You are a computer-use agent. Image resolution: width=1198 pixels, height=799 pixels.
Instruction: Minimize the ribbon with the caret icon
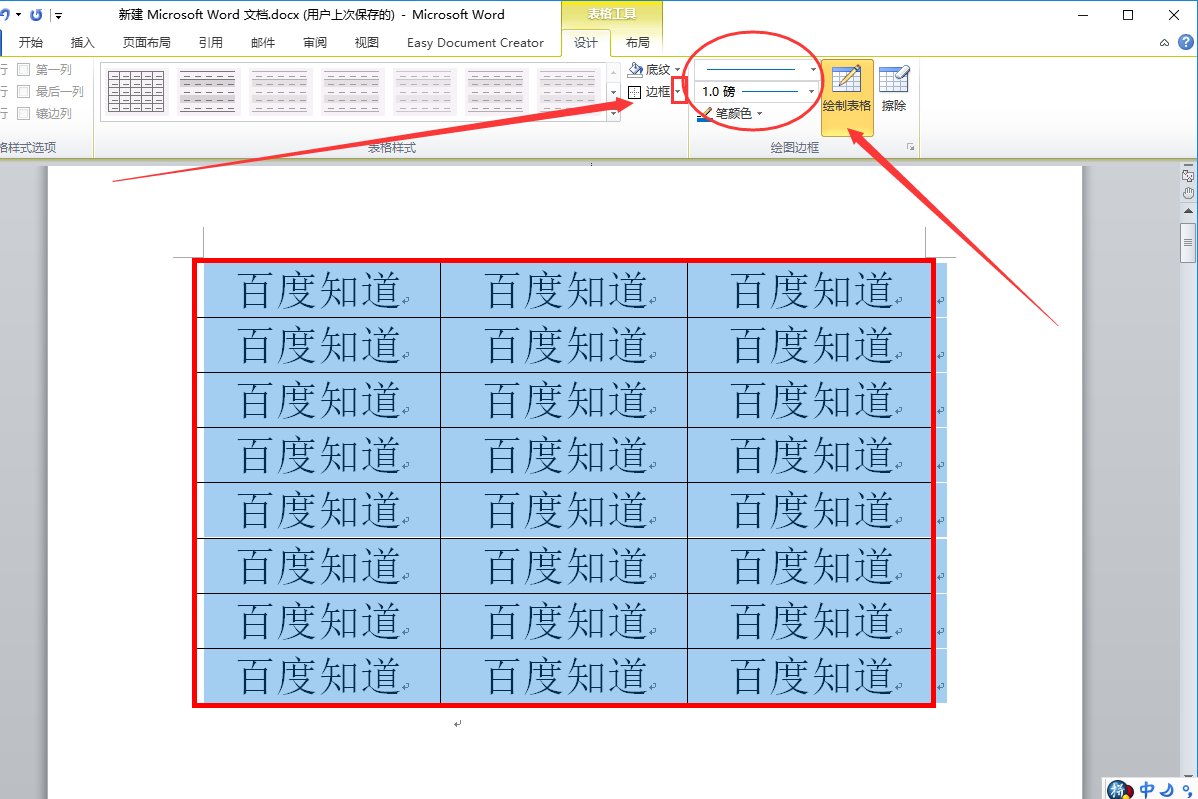1165,43
